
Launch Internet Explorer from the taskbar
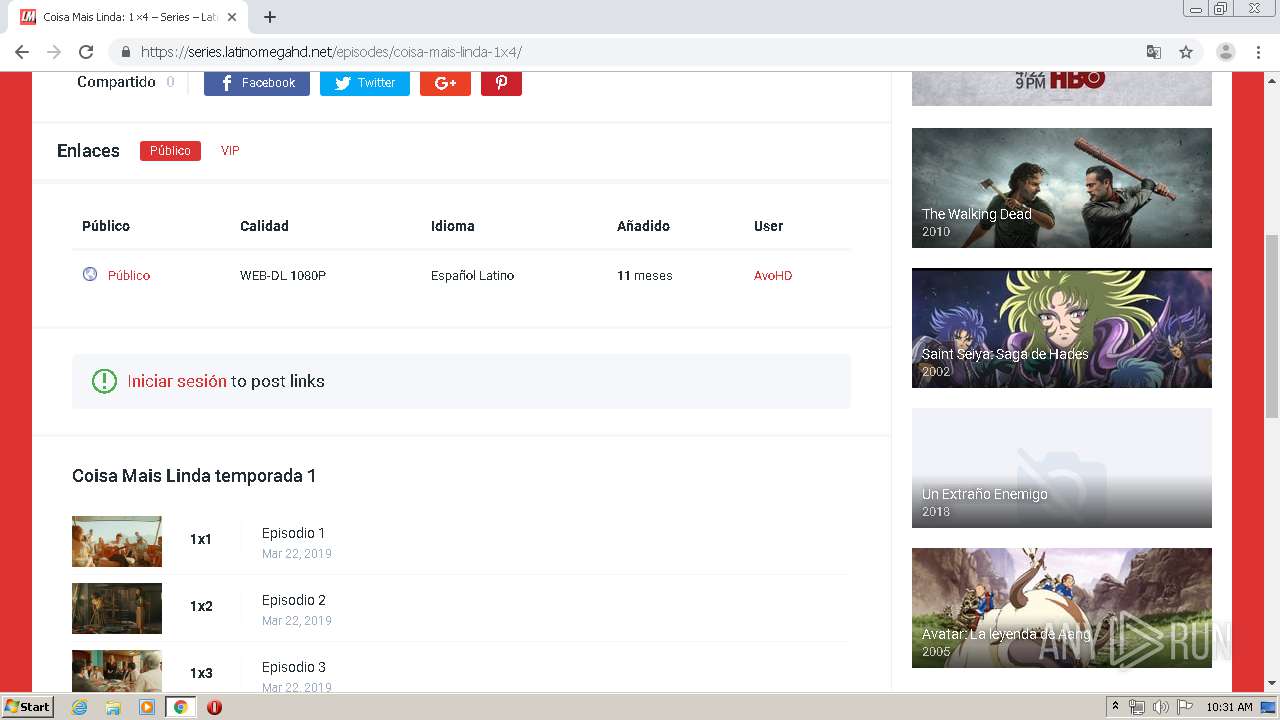79,707
